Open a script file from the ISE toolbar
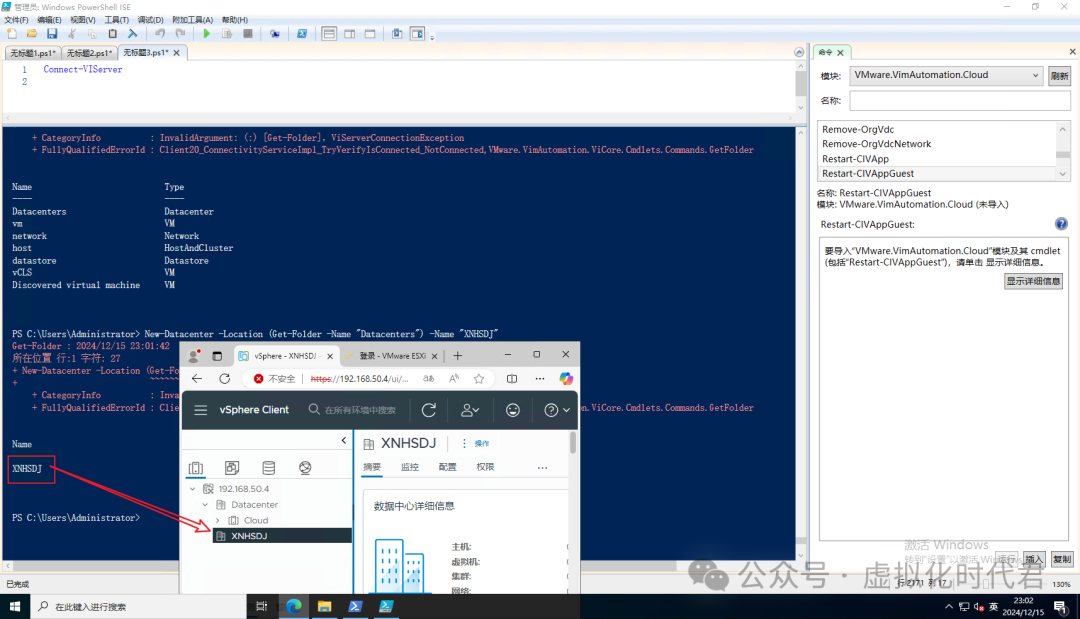1080x619 pixels. point(32,34)
